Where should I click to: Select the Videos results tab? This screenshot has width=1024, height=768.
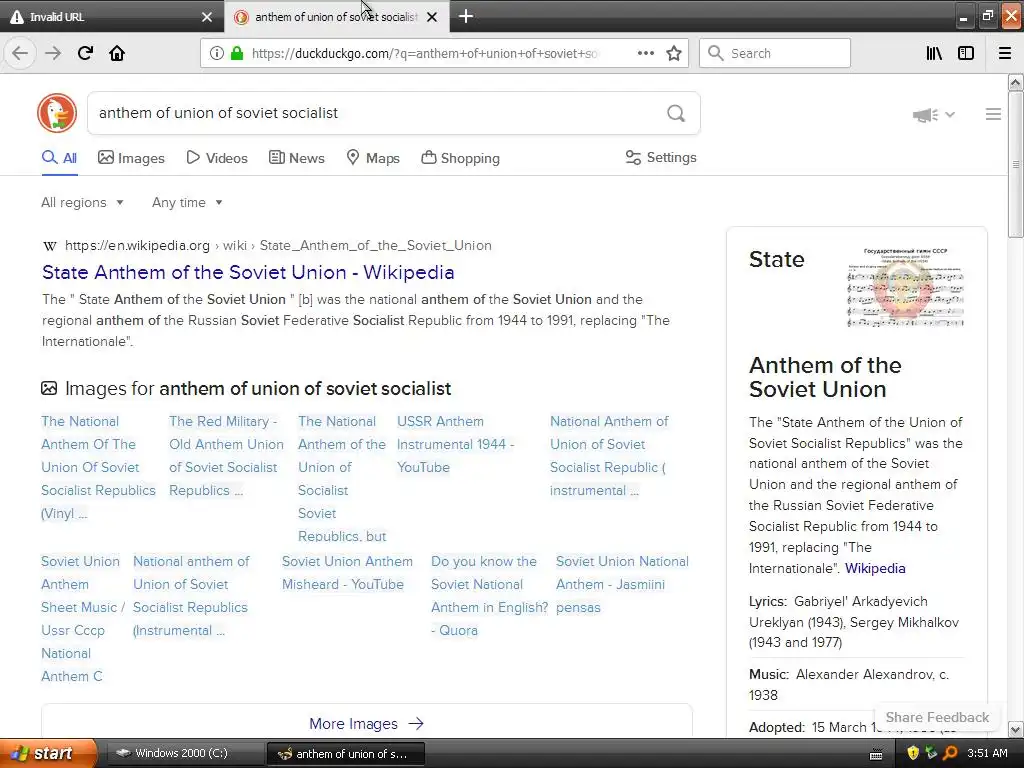click(217, 158)
